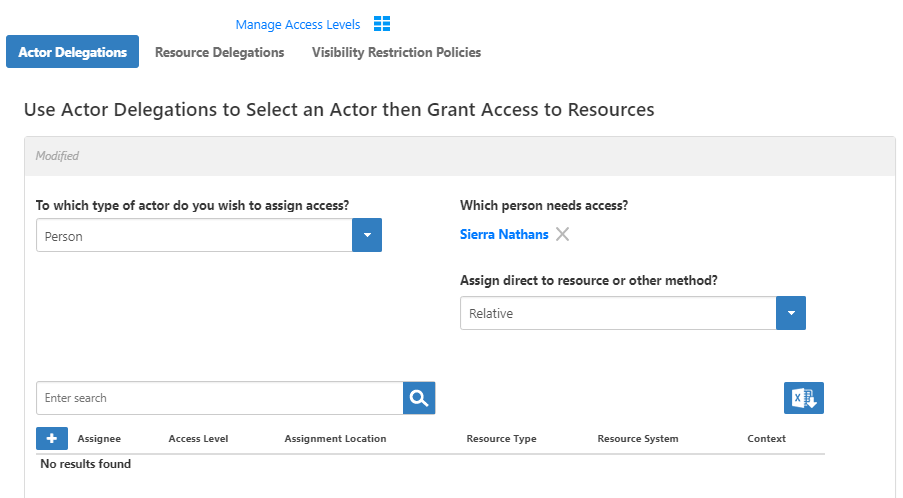
Task: Remove Sierra Nathans with the X icon
Action: pyautogui.click(x=563, y=234)
